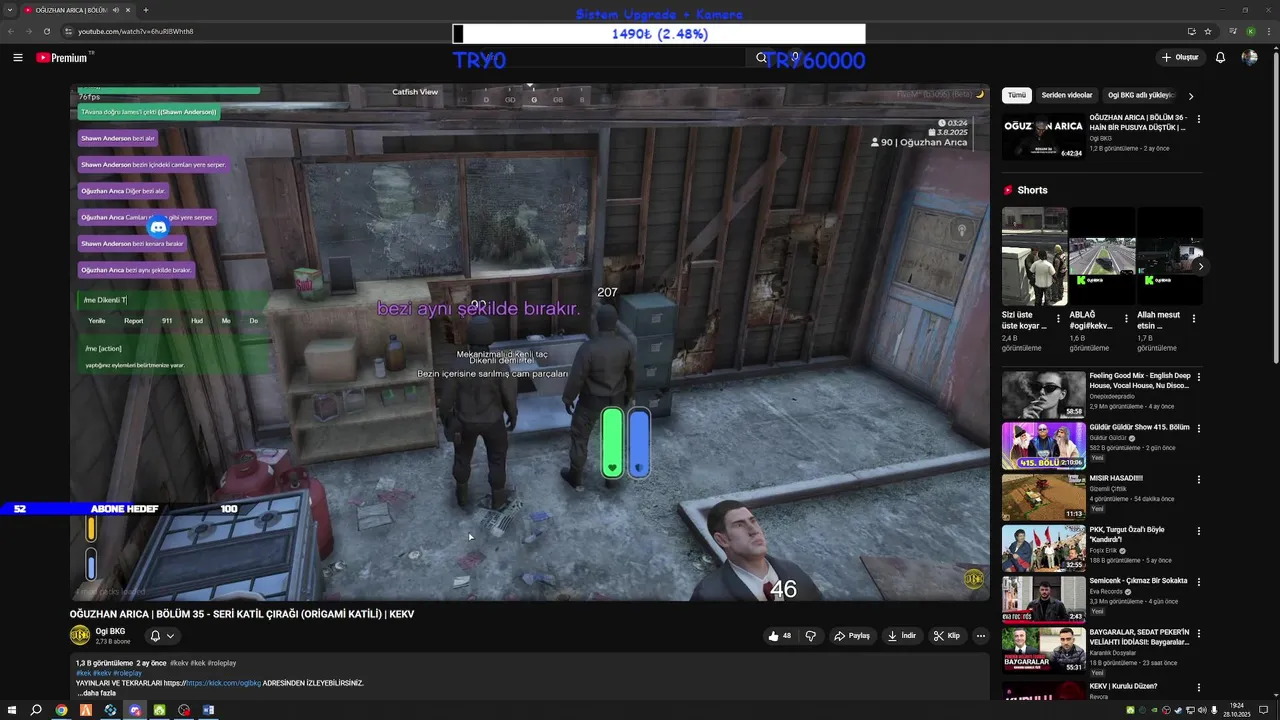Select the Ogi BKG adlı yükleyici chip
The image size is (1280, 720).
(x=1140, y=95)
